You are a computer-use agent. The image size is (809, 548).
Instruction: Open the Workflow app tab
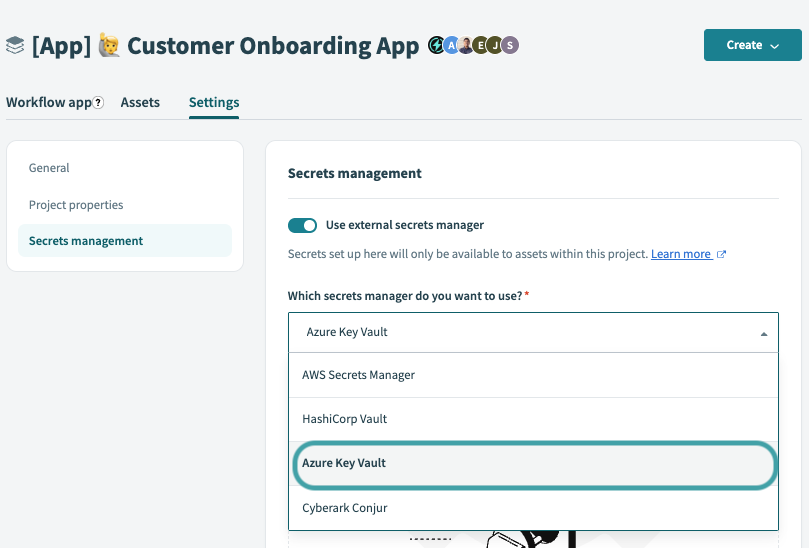pos(48,102)
